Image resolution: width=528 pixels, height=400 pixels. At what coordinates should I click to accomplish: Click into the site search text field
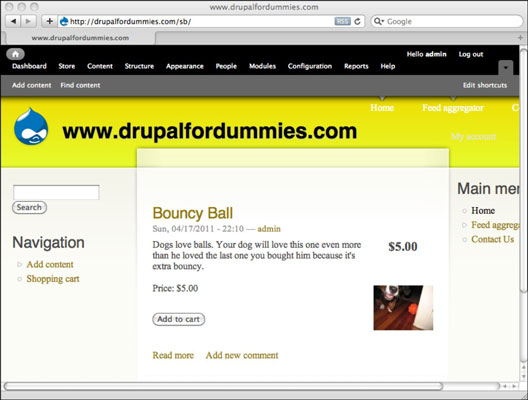[x=56, y=192]
